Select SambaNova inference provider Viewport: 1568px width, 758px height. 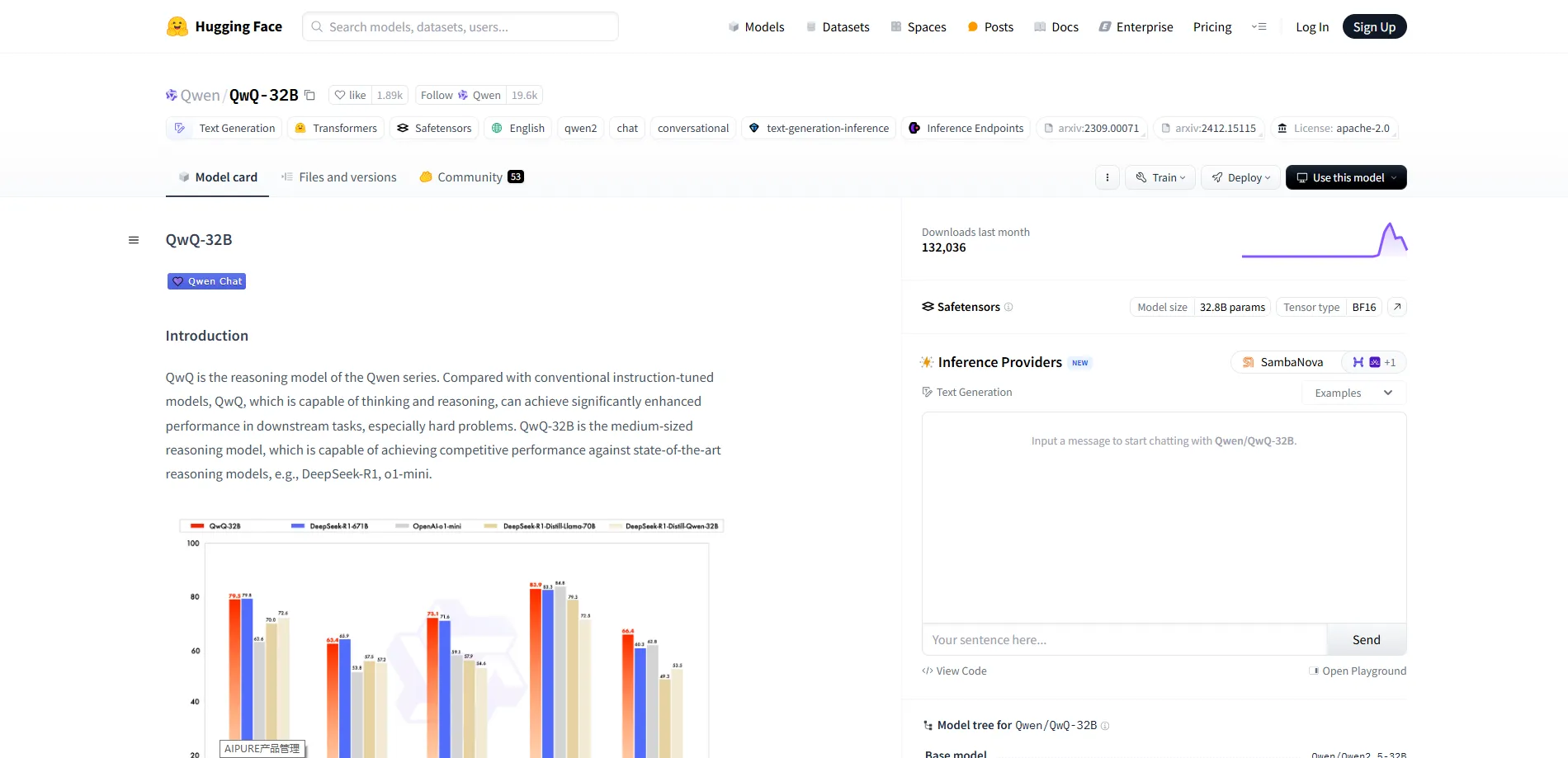(1284, 362)
